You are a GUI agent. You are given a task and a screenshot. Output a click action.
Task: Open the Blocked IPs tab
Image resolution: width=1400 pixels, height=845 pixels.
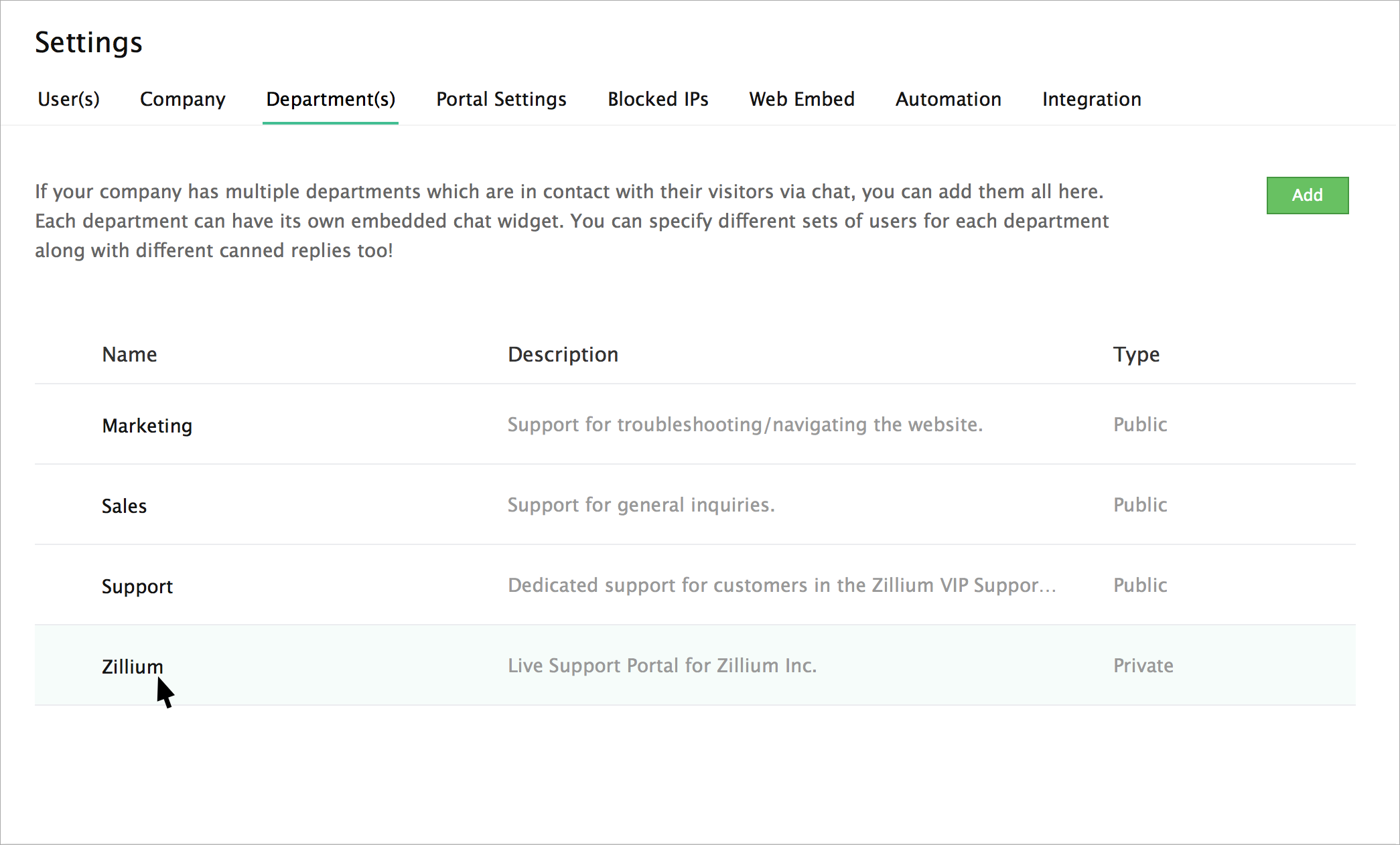658,99
